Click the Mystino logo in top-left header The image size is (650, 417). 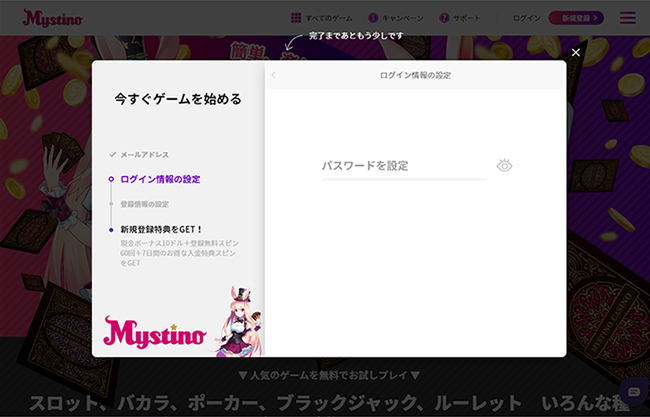53,18
